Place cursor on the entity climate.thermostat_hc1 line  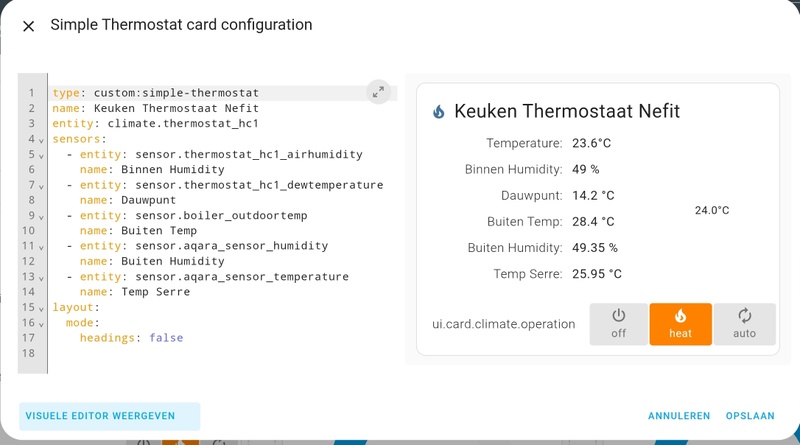155,124
